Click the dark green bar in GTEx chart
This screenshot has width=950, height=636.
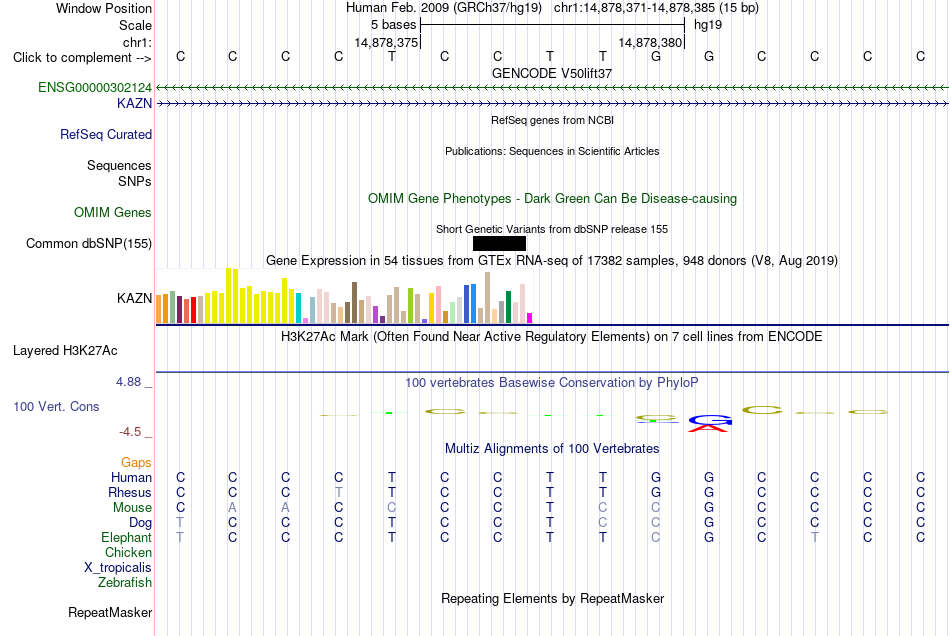point(508,307)
